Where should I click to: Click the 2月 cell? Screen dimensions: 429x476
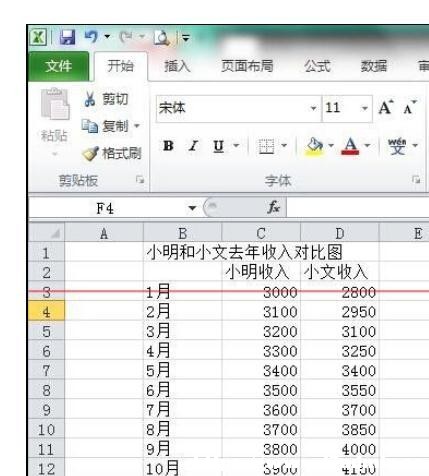[x=182, y=311]
